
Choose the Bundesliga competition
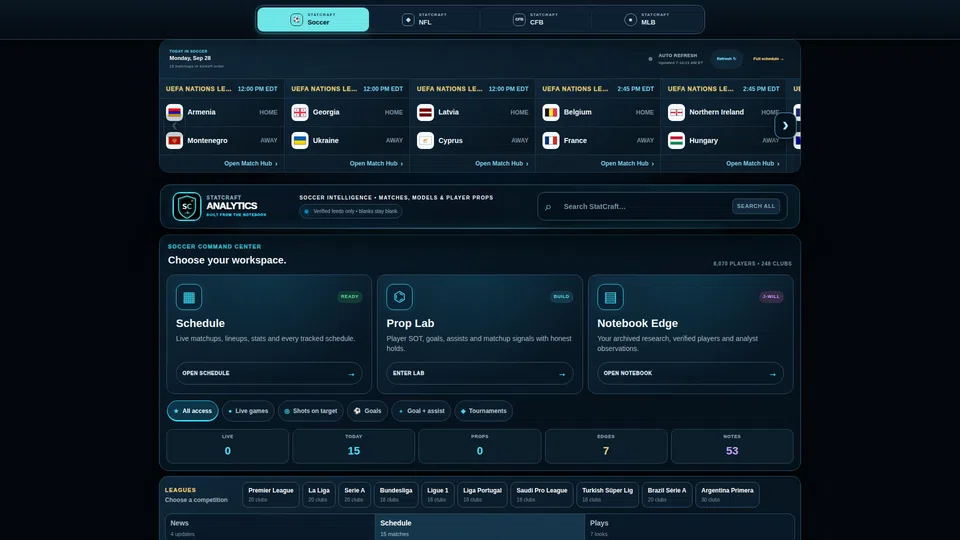pos(396,495)
